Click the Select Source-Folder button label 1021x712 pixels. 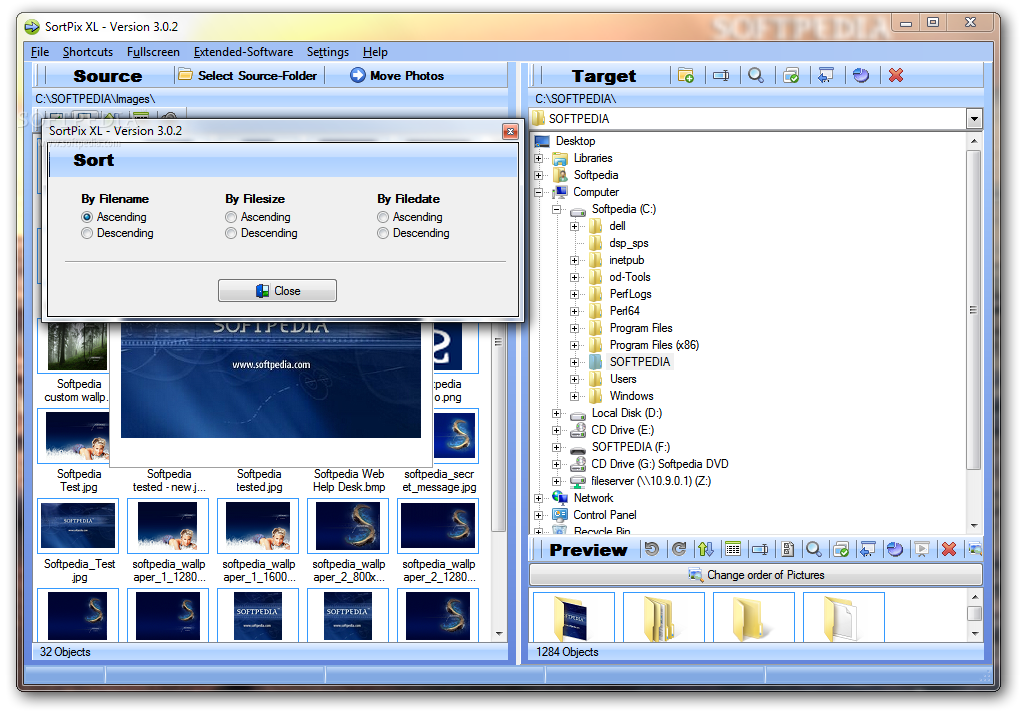pyautogui.click(x=257, y=76)
